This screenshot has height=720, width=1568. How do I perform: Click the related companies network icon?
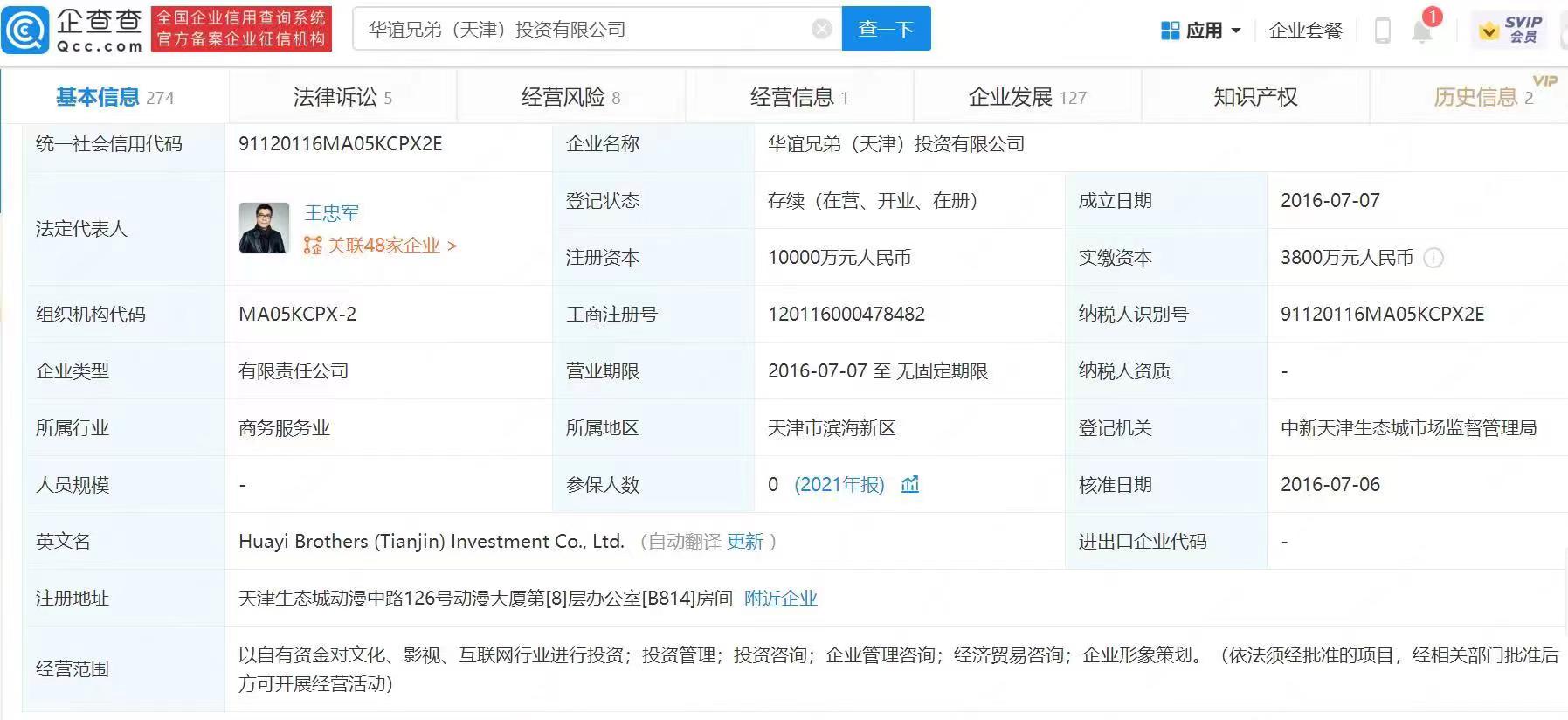[x=313, y=246]
